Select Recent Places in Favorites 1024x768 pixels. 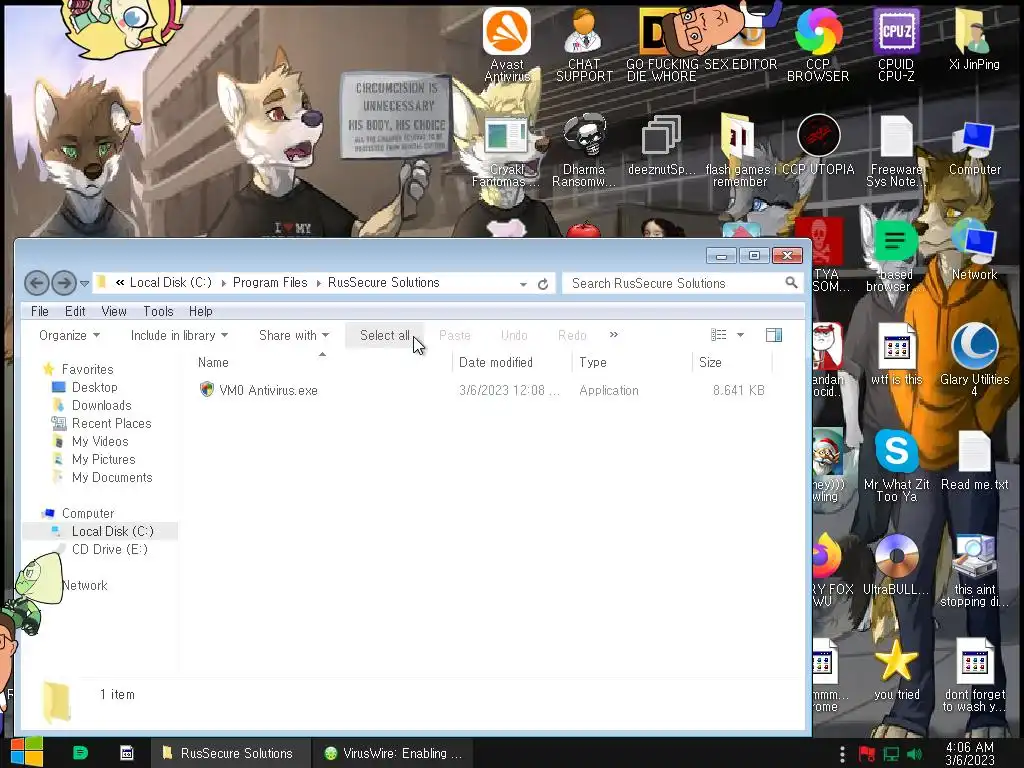tap(111, 423)
